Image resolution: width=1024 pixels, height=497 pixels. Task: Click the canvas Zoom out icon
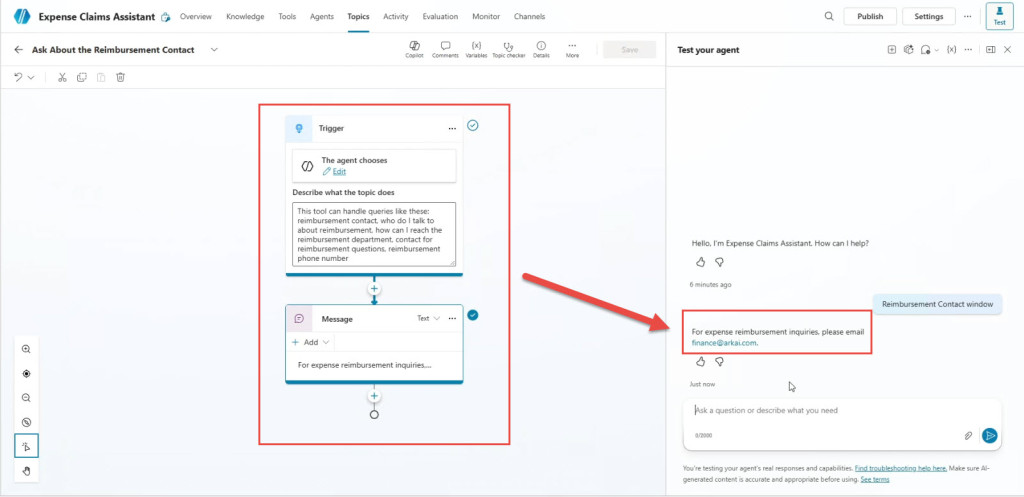pos(27,398)
